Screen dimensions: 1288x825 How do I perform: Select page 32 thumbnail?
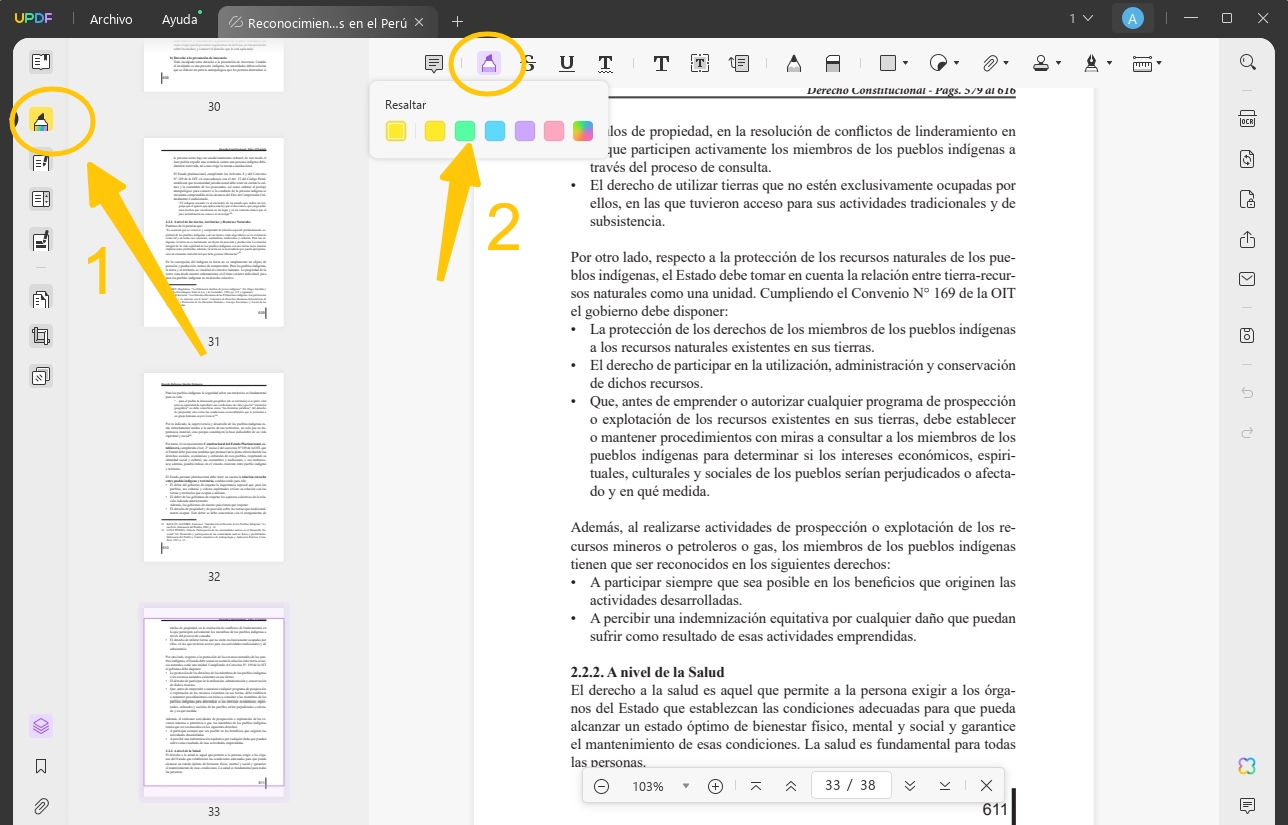(214, 467)
